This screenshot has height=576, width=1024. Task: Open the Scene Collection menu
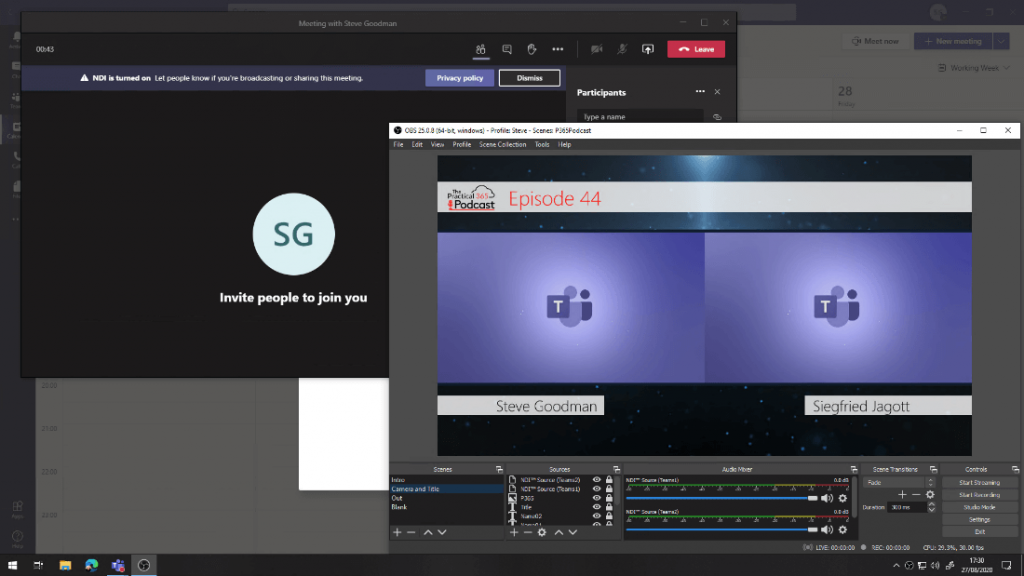(503, 145)
